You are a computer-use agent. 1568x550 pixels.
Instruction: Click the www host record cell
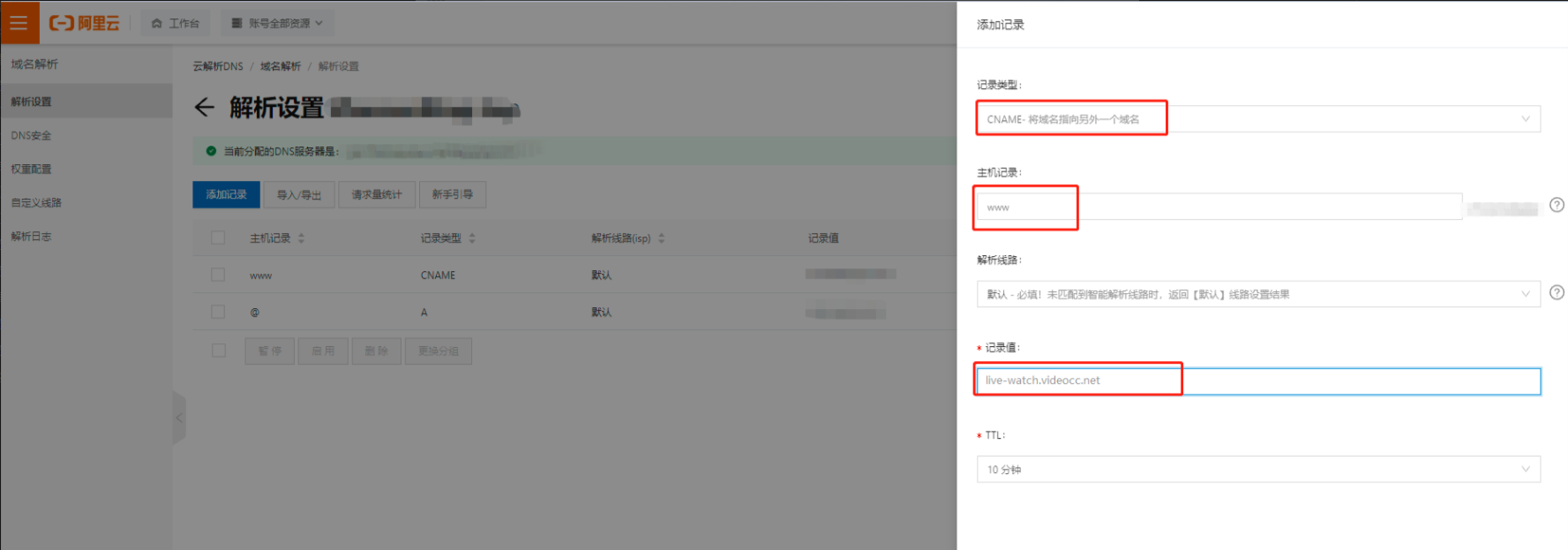pyautogui.click(x=260, y=275)
